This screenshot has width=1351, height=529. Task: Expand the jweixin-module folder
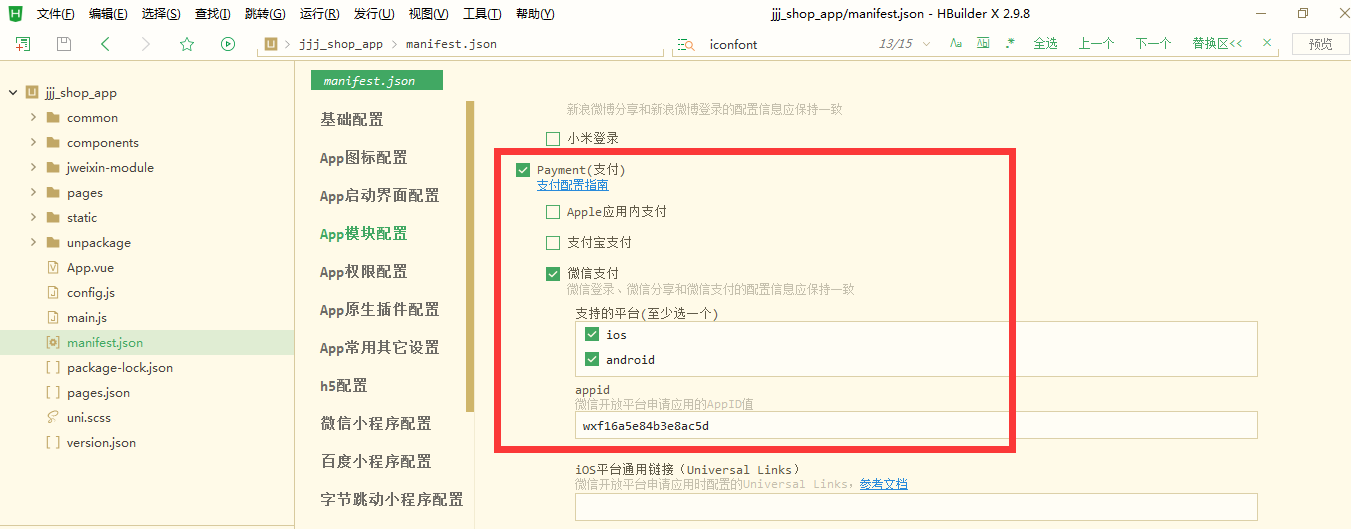point(33,167)
